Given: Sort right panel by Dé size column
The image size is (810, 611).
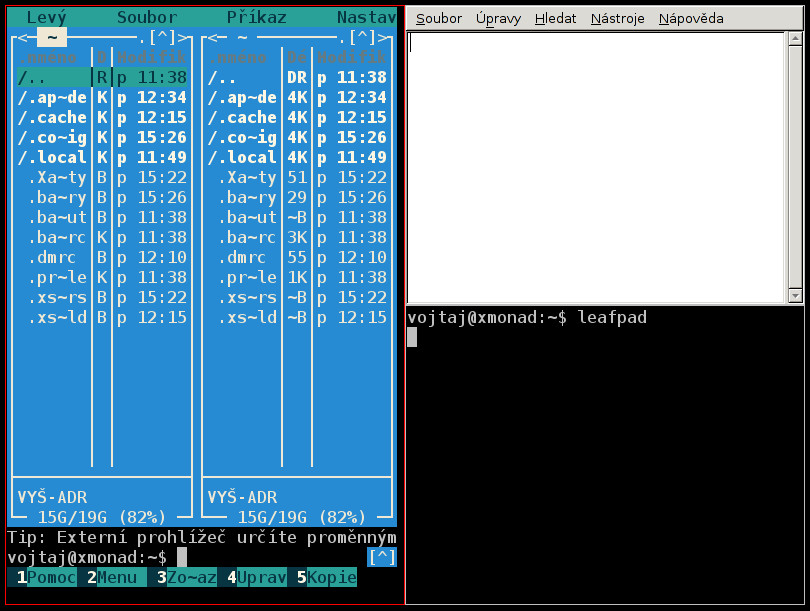Looking at the screenshot, I should tap(297, 57).
